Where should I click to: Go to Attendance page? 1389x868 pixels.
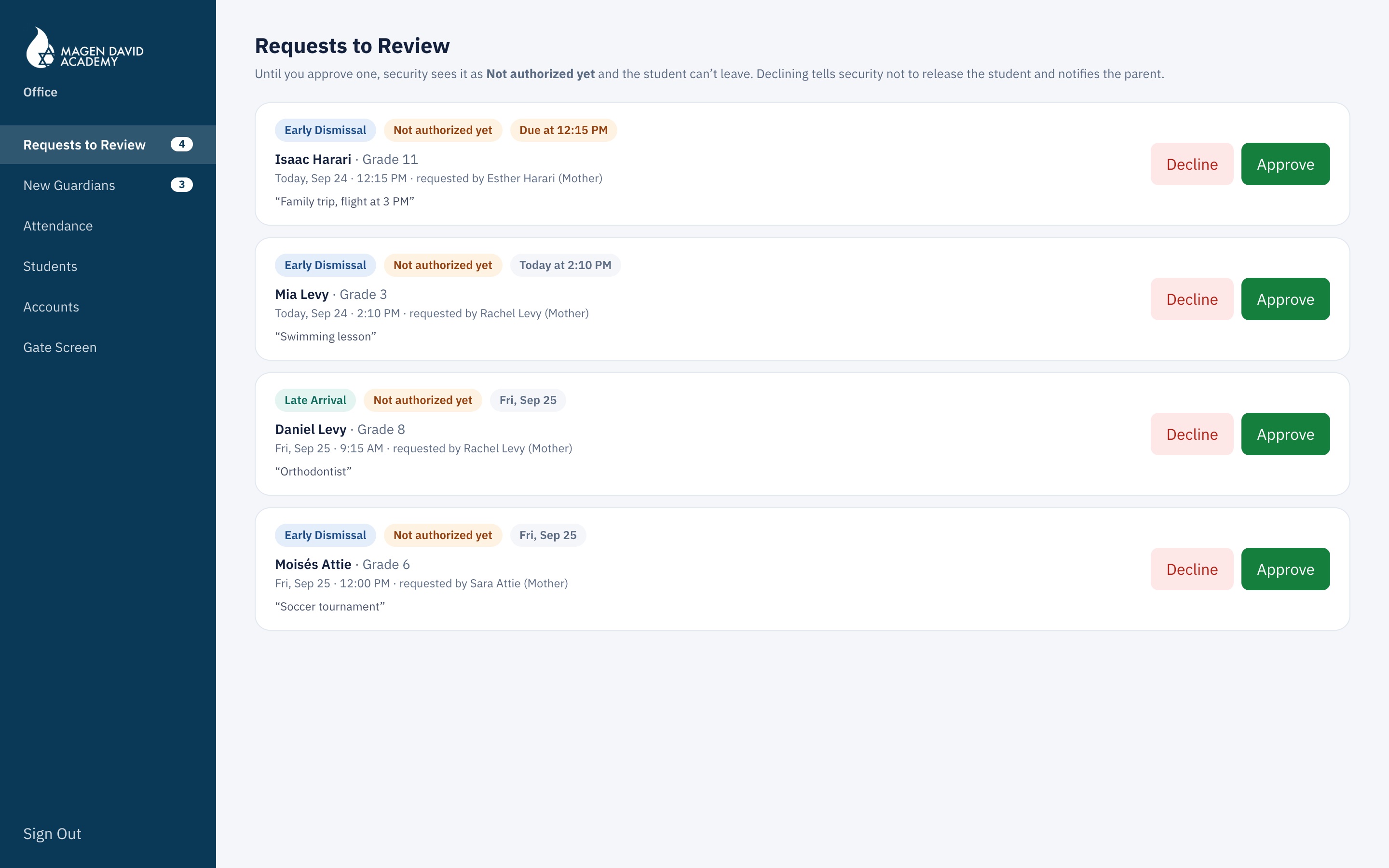tap(108, 226)
